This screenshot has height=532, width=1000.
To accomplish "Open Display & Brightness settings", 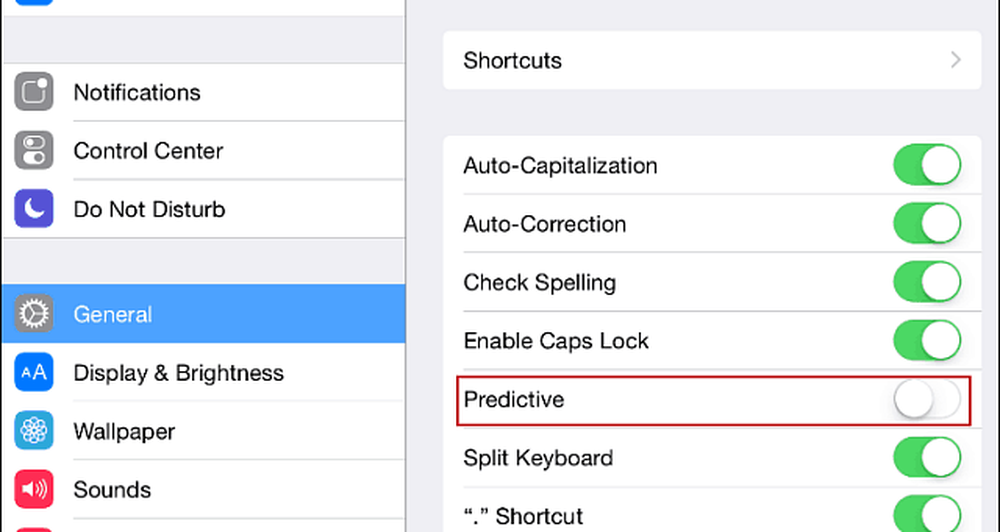I will [178, 373].
